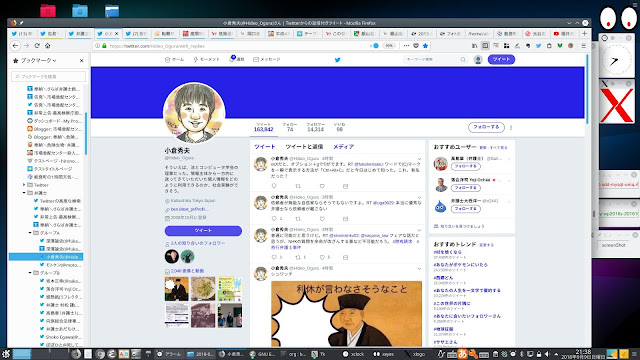This screenshot has width=640, height=360.
Task: Switch to the YouTube browser tab
Action: [x=564, y=33]
